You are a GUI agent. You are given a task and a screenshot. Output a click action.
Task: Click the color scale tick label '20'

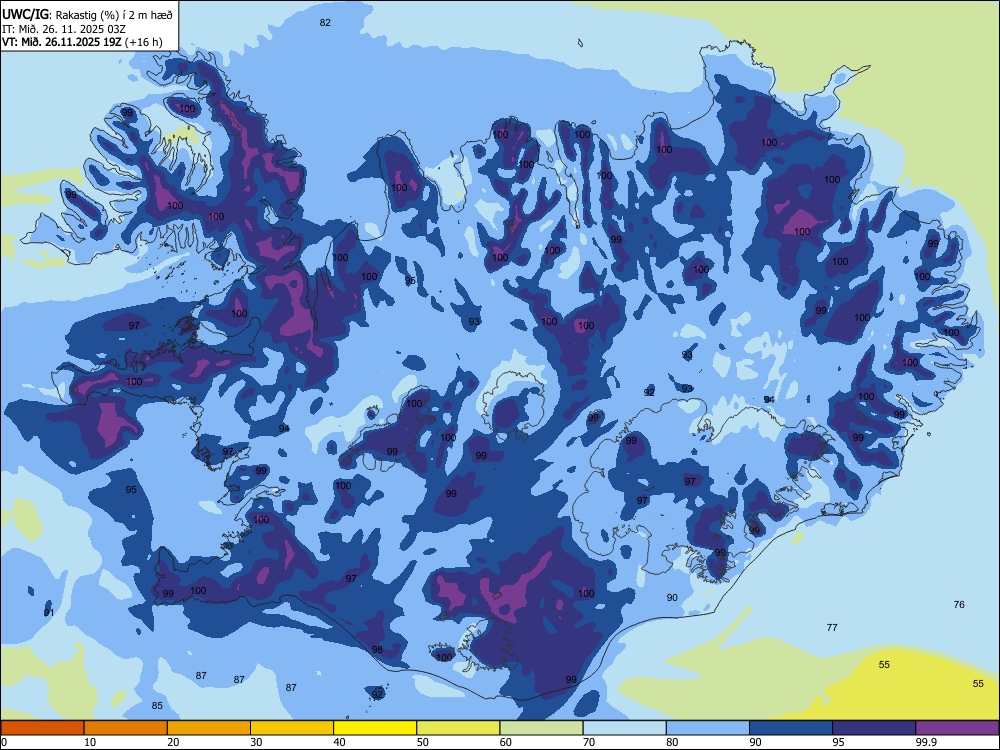(173, 742)
